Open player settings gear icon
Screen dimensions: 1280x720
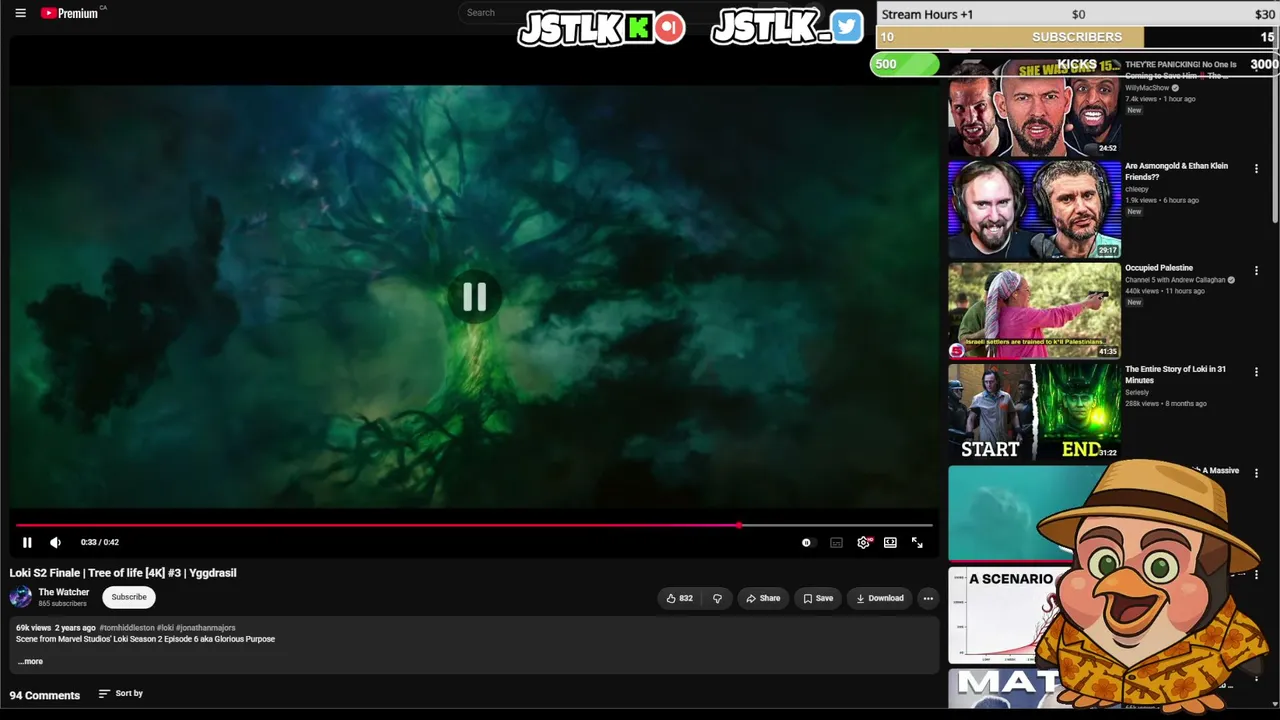tap(864, 542)
